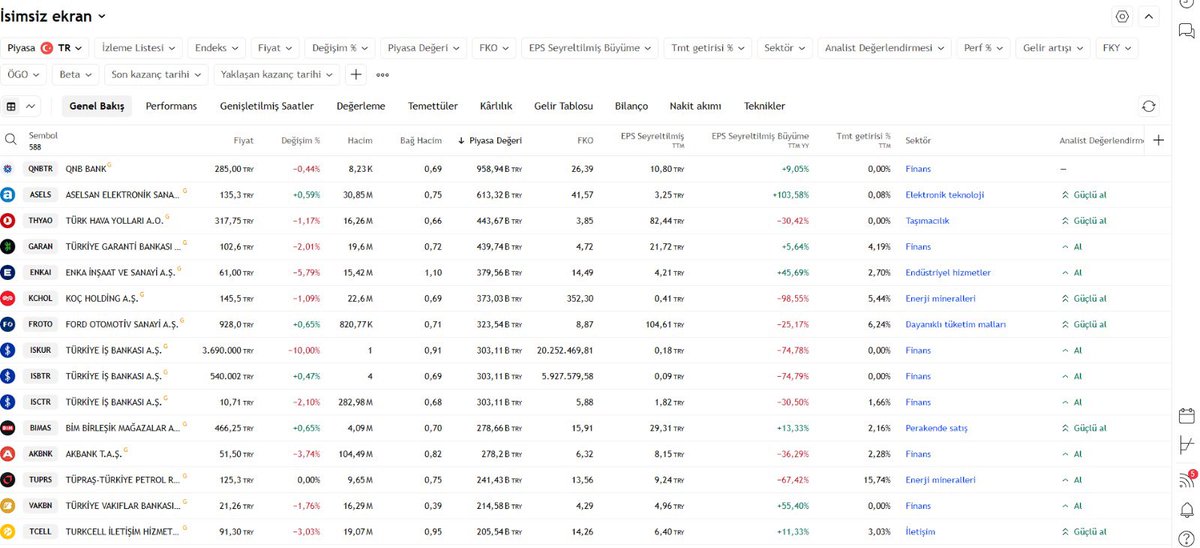
Task: Click the QNBTR logo icon
Action: pyautogui.click(x=8, y=169)
